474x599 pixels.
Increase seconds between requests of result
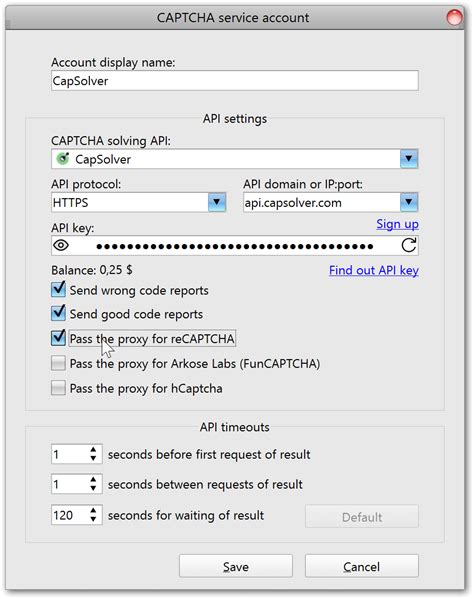pos(93,480)
